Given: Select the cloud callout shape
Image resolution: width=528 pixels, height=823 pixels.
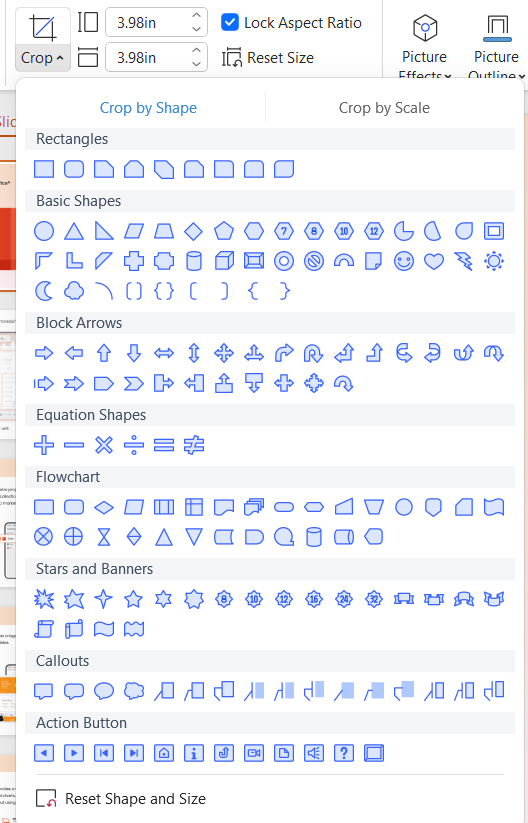Looking at the screenshot, I should pos(133,691).
